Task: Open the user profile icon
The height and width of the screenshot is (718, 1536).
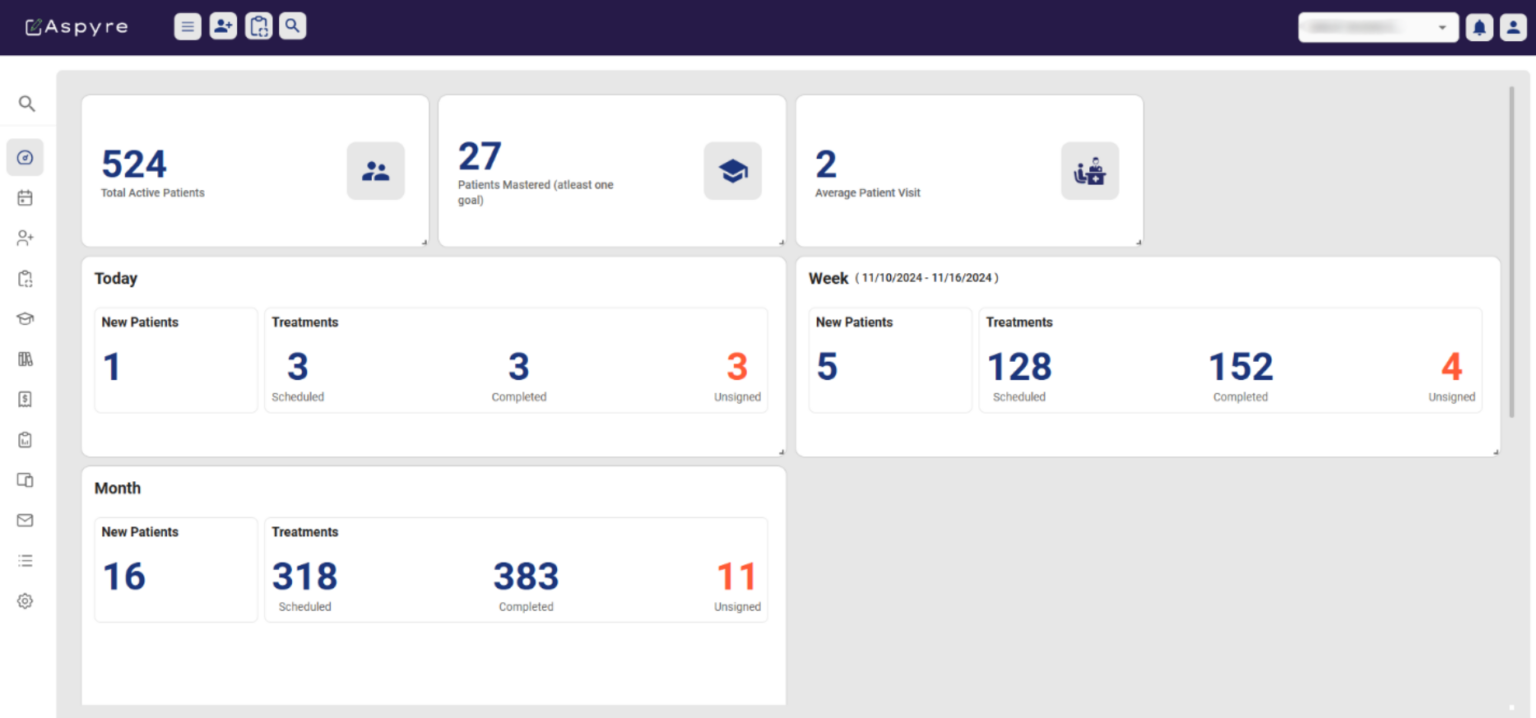Action: click(1512, 28)
